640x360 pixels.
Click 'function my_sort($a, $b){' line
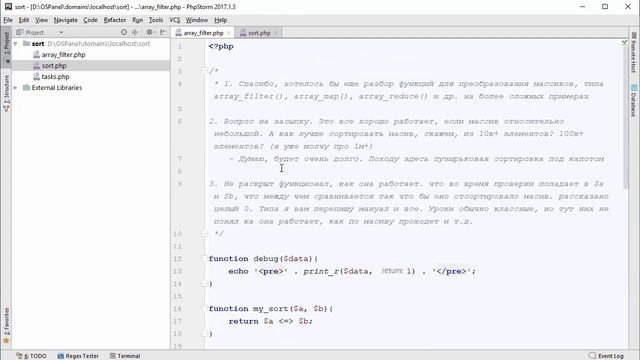271,309
